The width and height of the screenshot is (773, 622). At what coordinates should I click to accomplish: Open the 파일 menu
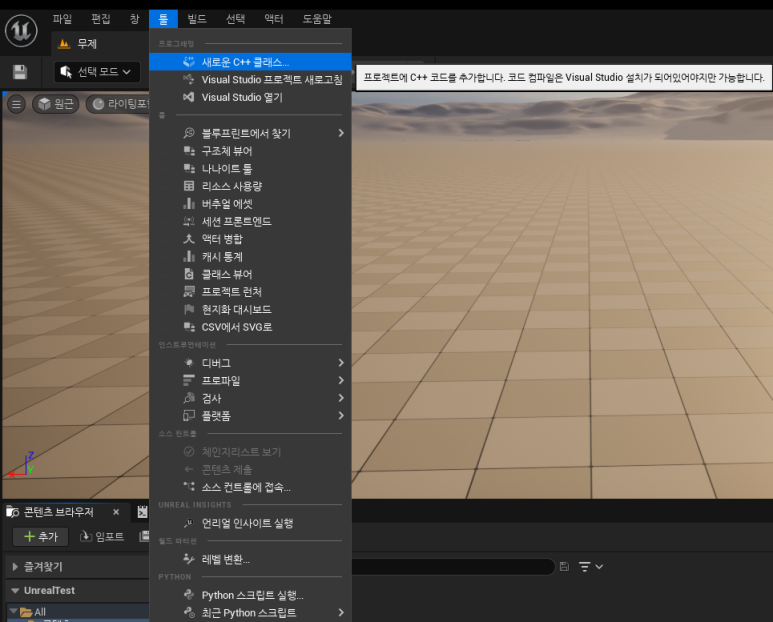coord(63,19)
